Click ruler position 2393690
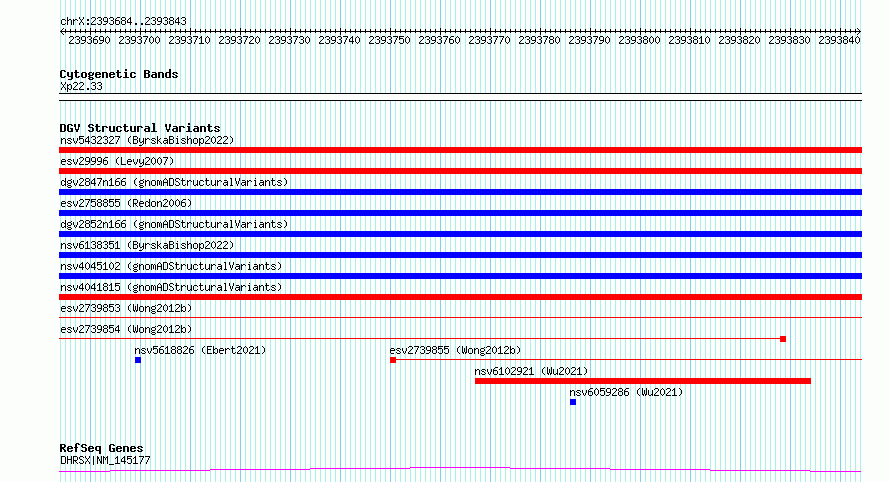The width and height of the screenshot is (890, 482). 89,40
